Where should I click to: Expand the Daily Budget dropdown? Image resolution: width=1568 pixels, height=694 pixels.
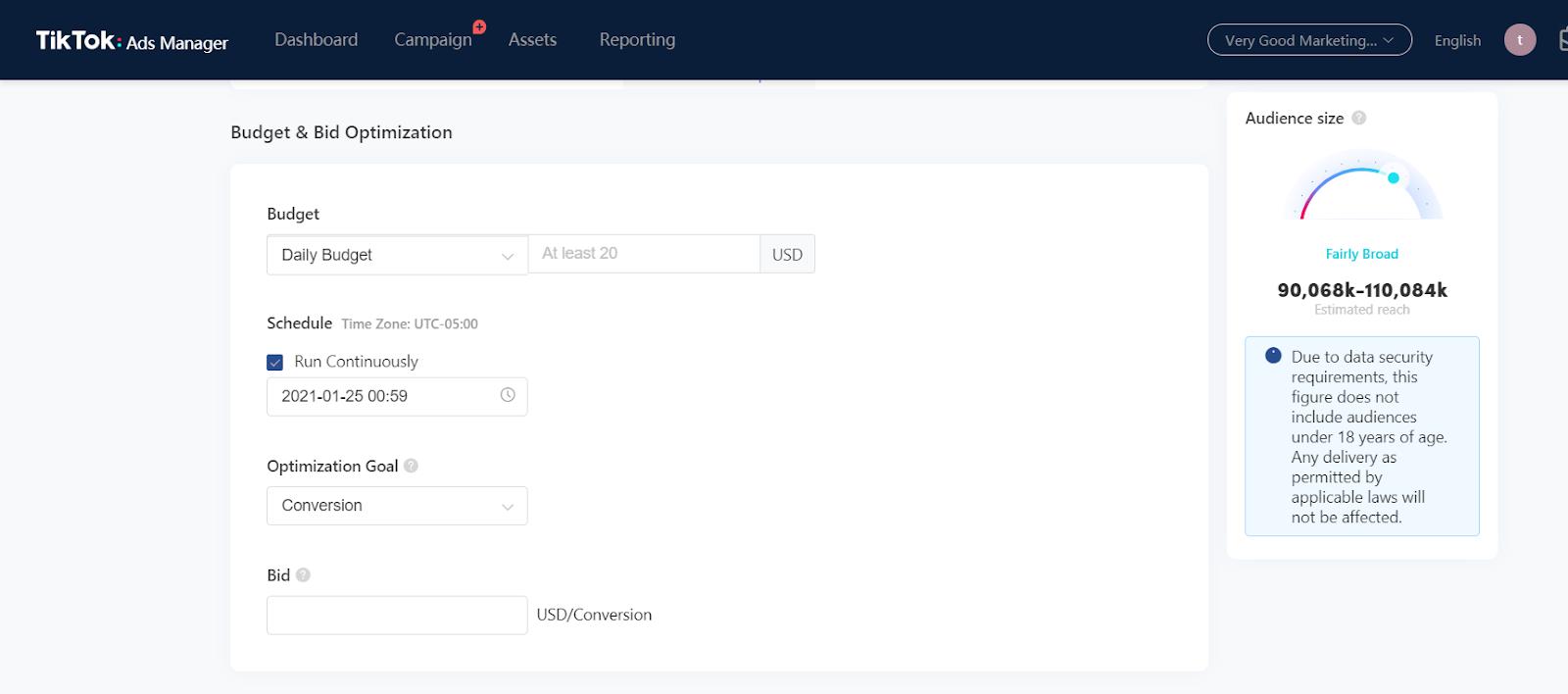coord(397,255)
